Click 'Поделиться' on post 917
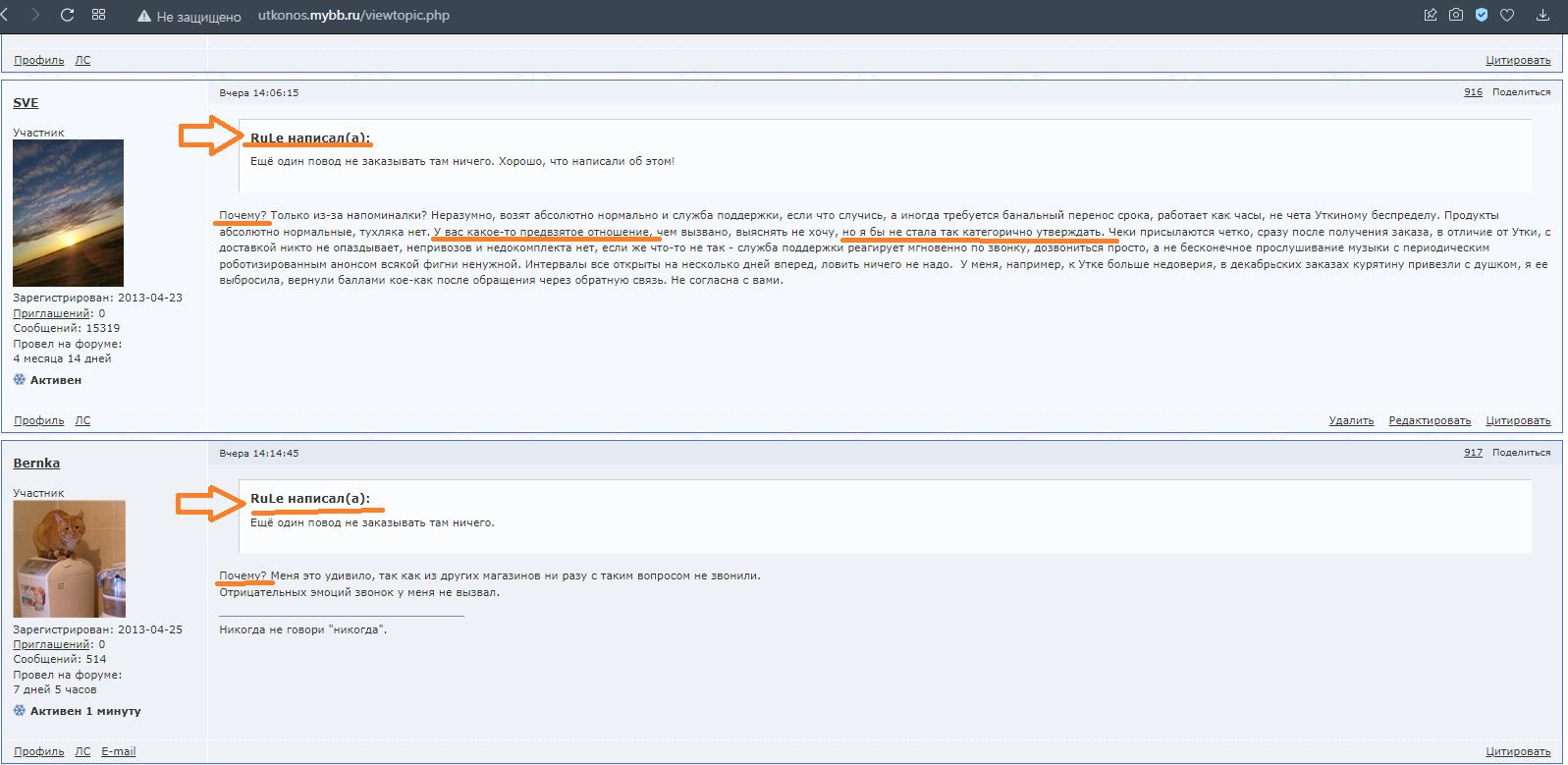1568x765 pixels. pos(1521,453)
